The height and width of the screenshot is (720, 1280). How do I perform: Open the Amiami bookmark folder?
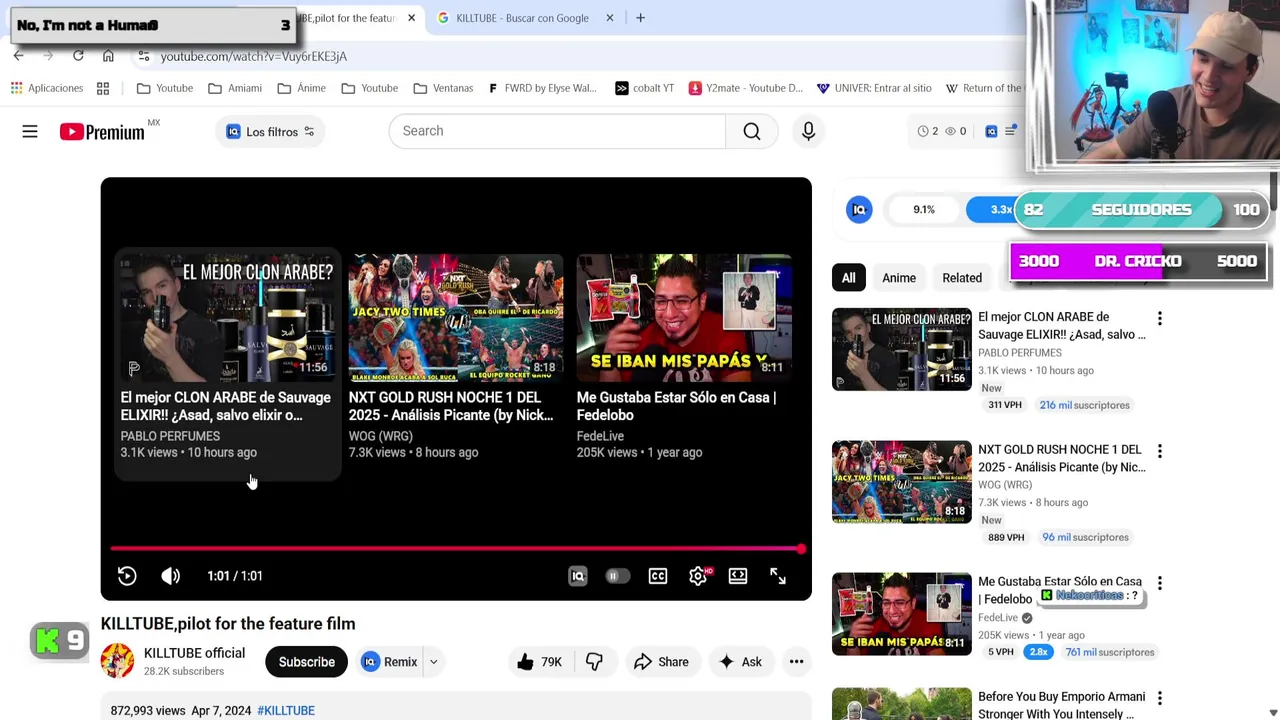(x=235, y=88)
